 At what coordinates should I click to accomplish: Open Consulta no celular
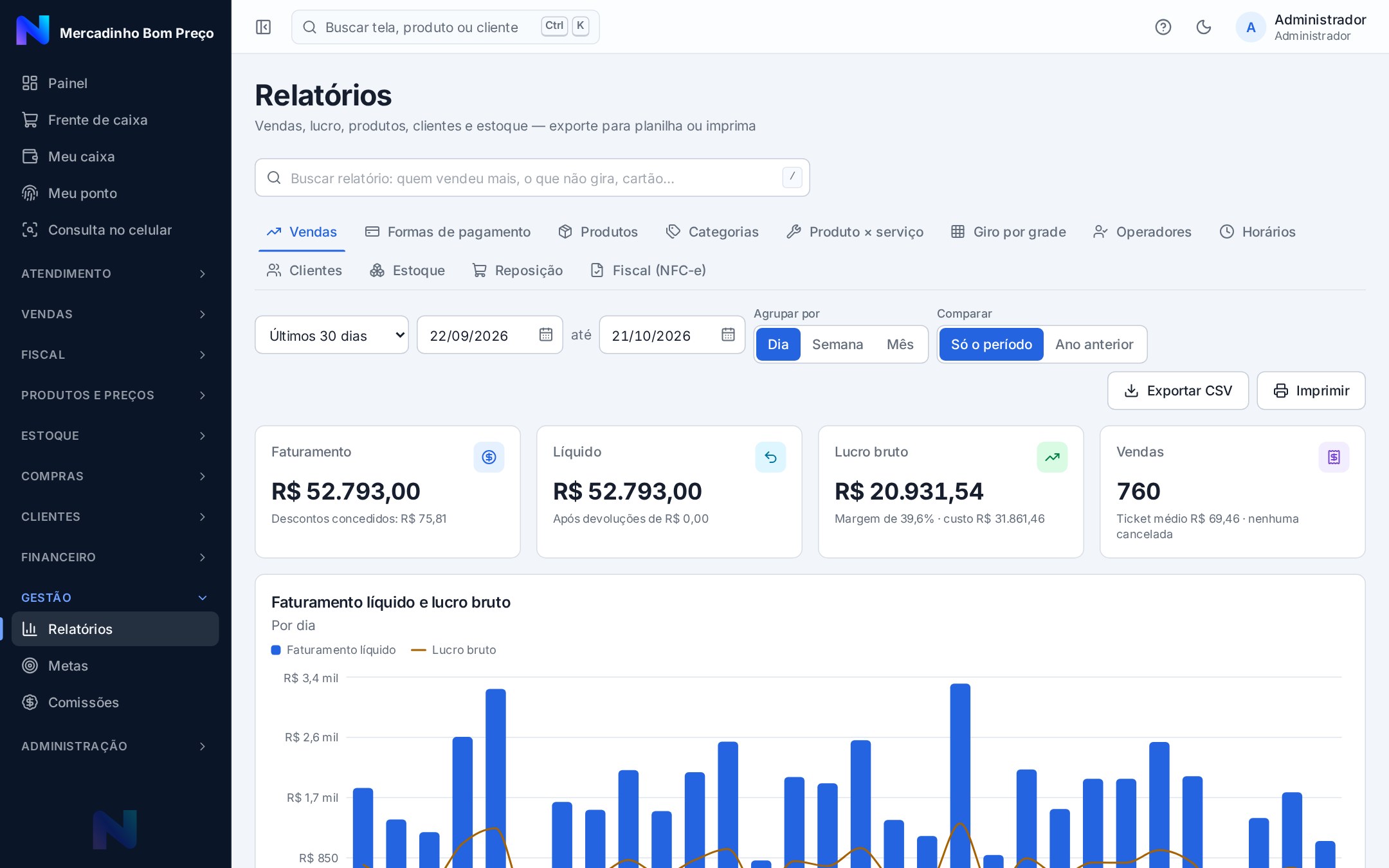point(115,230)
